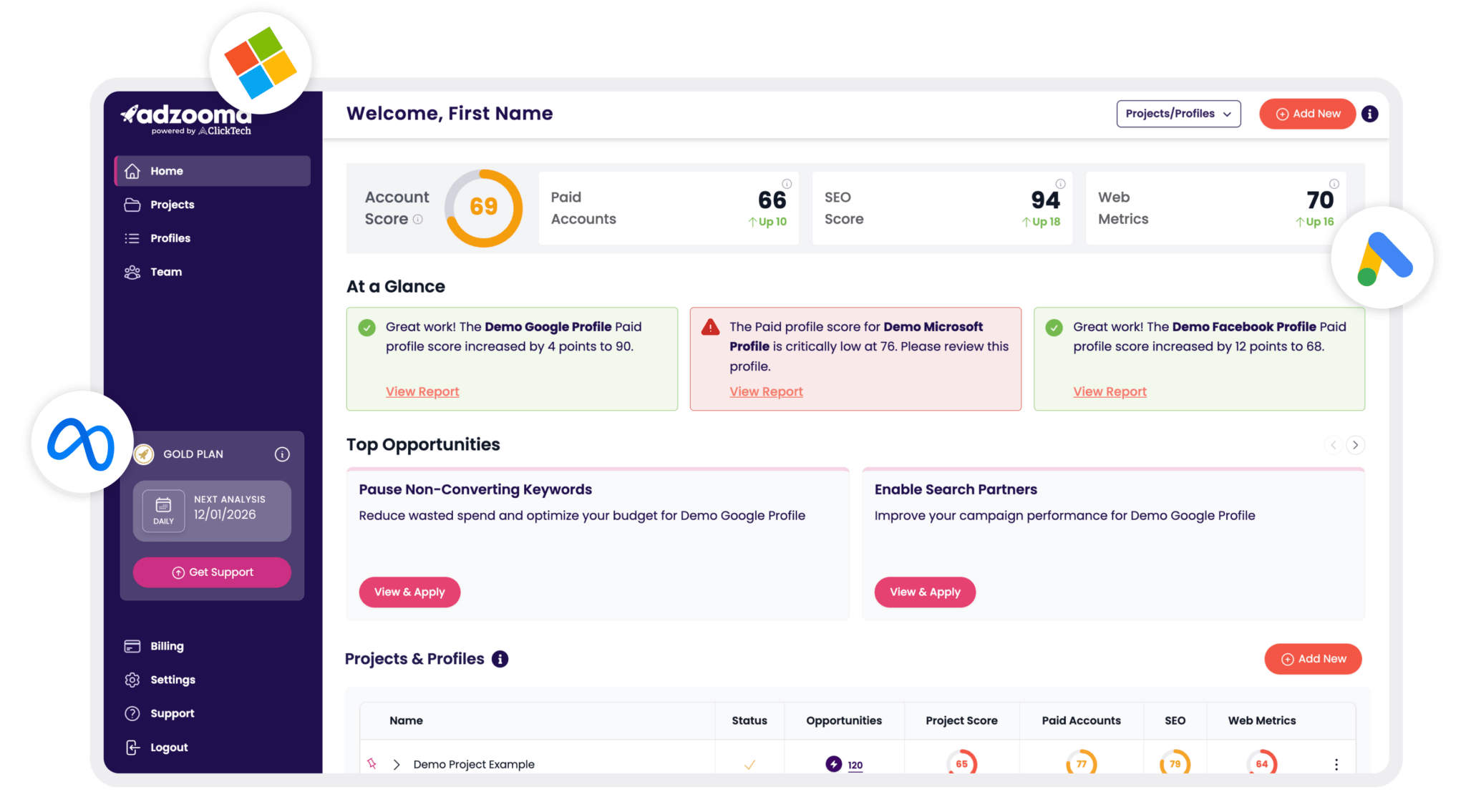The image size is (1466, 812).
Task: Click the Account Score info icon
Action: [x=418, y=220]
